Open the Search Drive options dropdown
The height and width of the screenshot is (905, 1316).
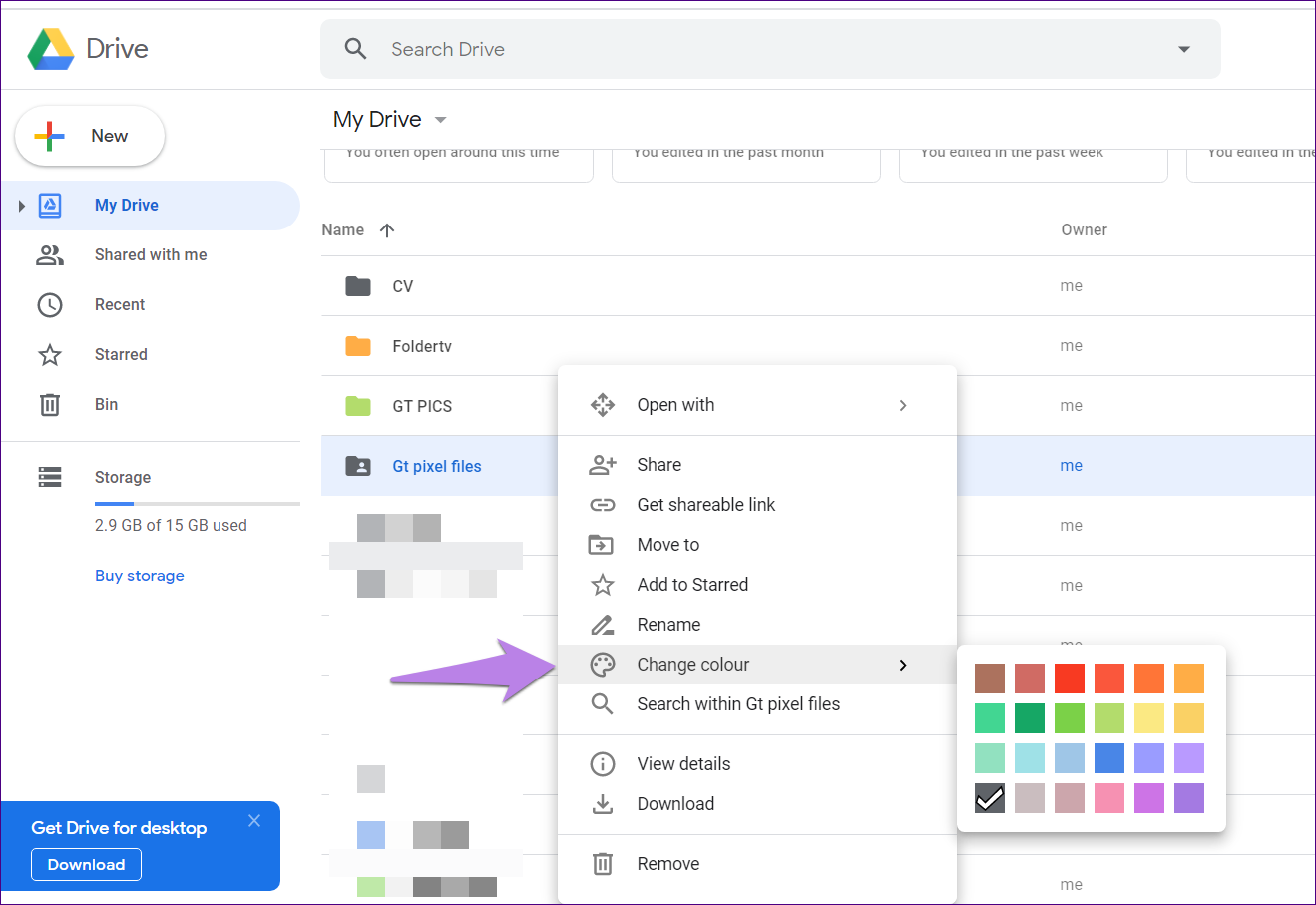pos(1183,48)
